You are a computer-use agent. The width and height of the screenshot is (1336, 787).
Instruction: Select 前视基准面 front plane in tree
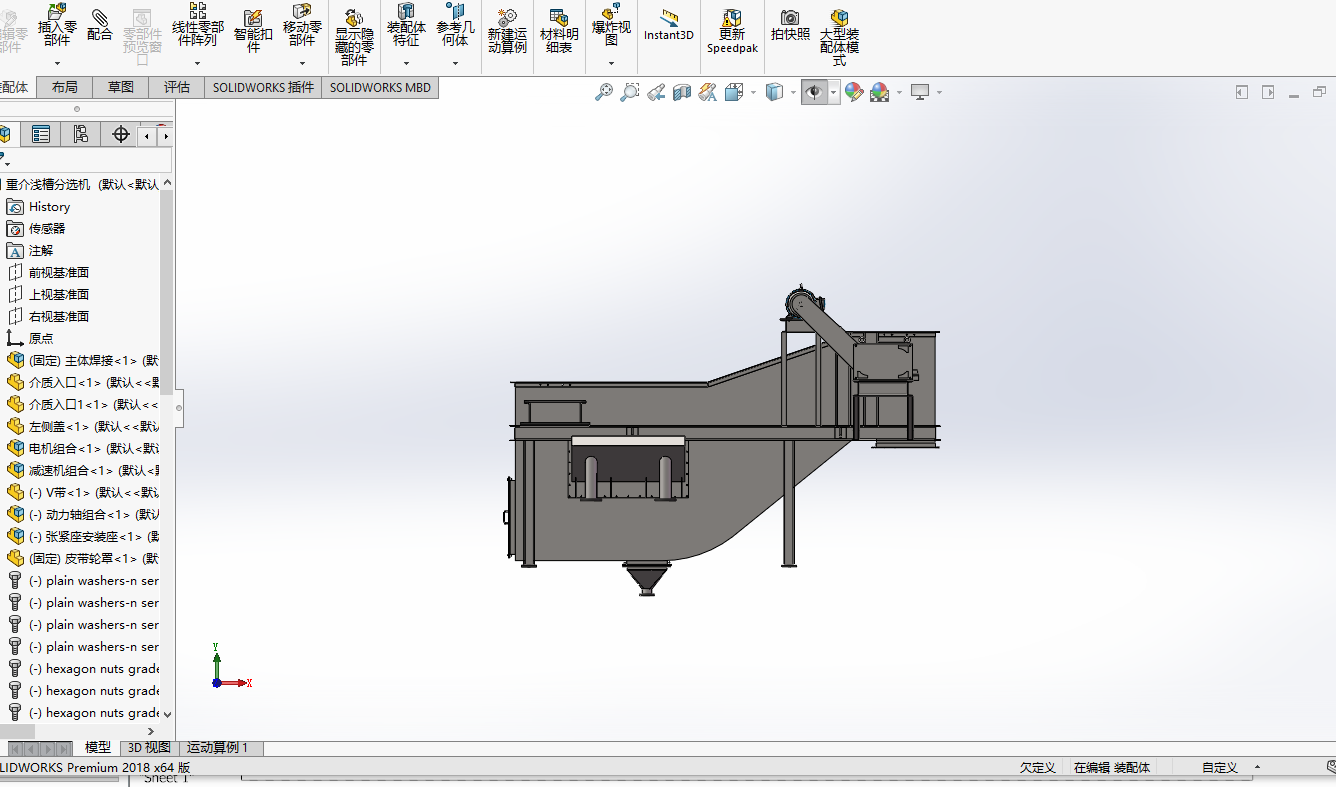pos(59,273)
